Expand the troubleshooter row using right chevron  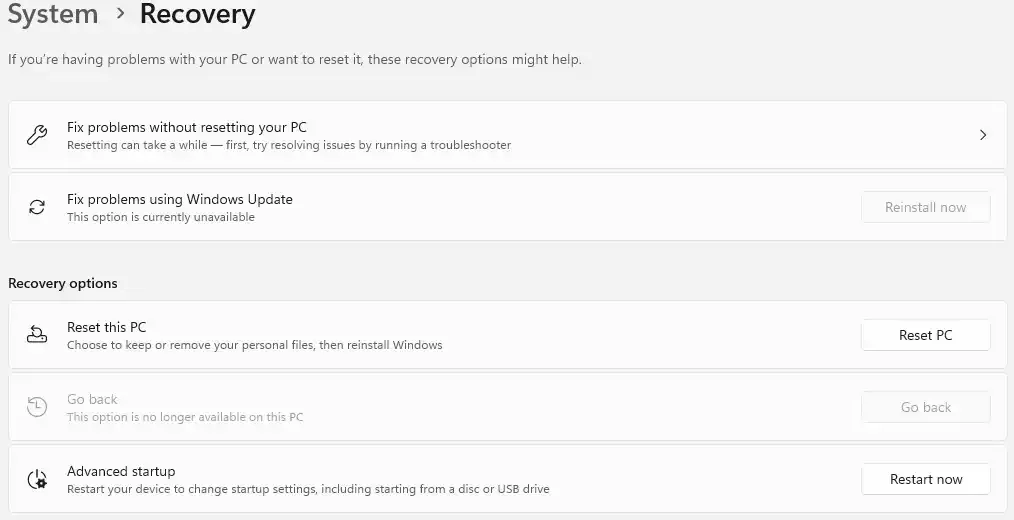983,135
